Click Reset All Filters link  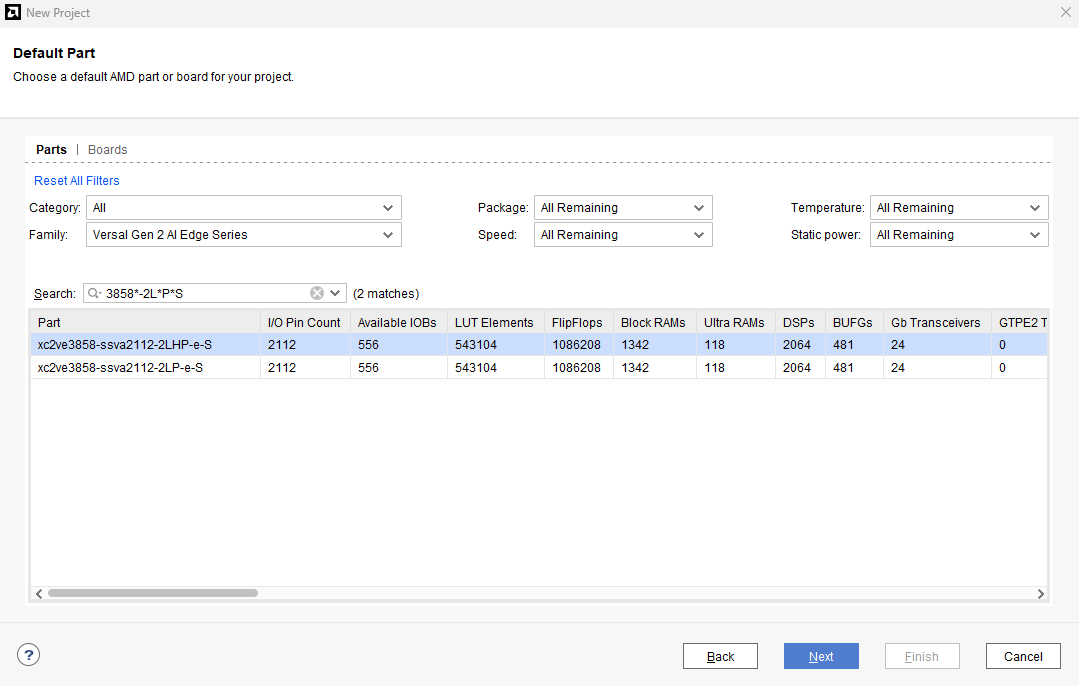click(x=77, y=180)
